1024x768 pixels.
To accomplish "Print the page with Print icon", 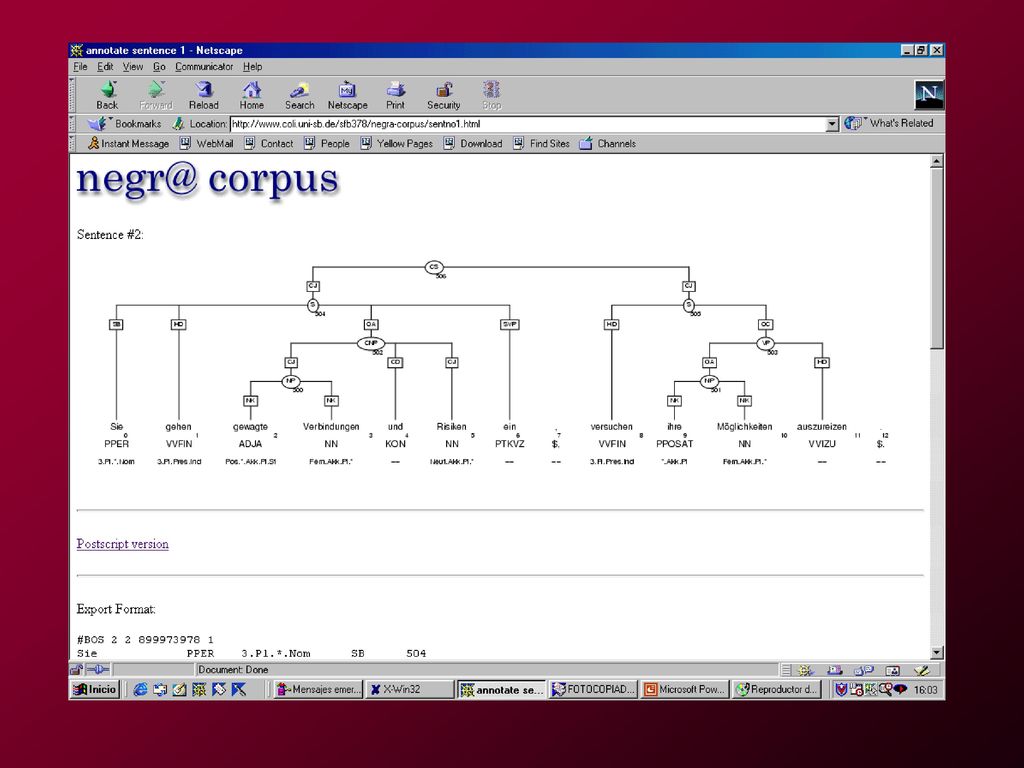I will click(x=395, y=95).
